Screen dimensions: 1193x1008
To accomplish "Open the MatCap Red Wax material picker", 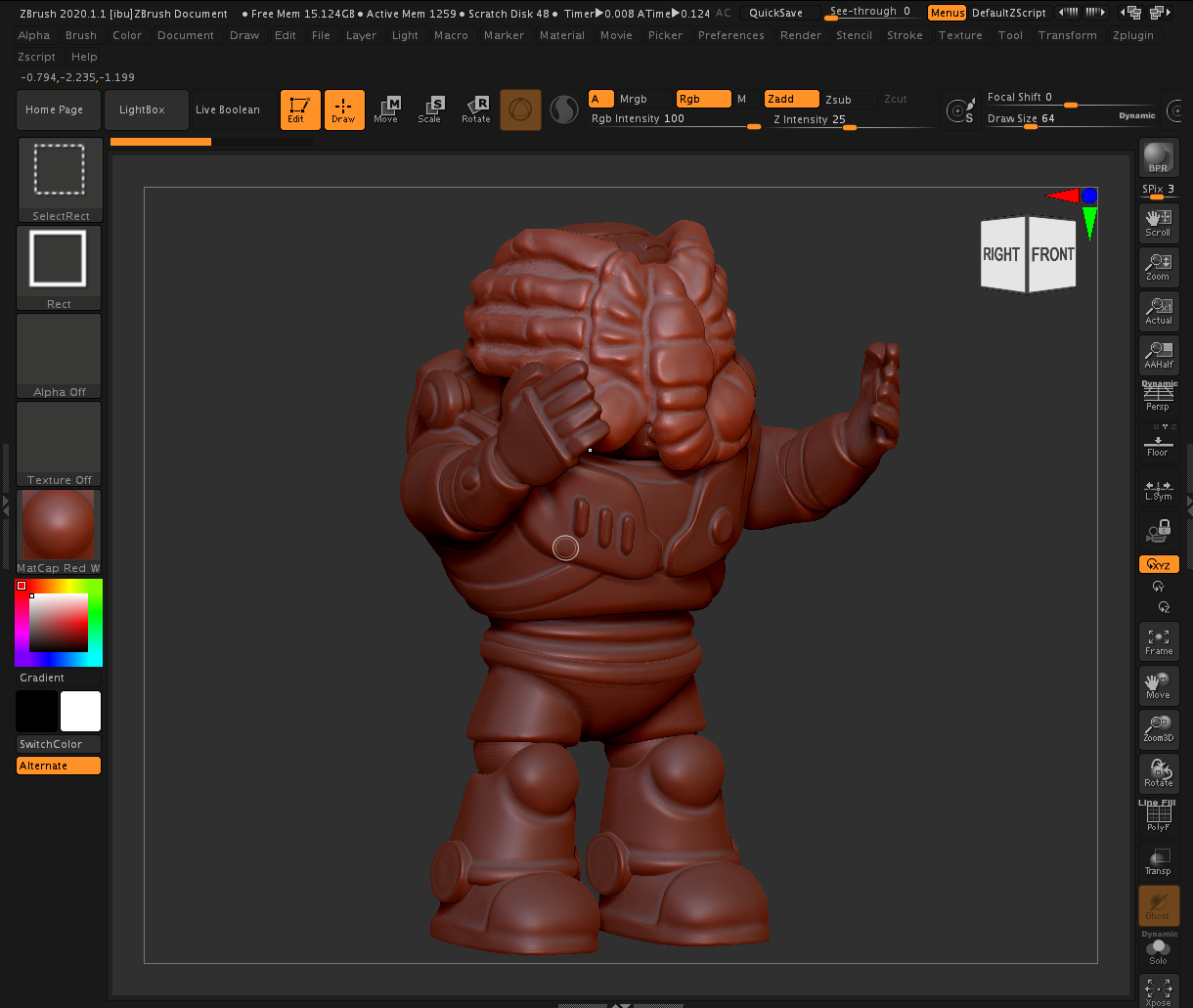I will (60, 531).
